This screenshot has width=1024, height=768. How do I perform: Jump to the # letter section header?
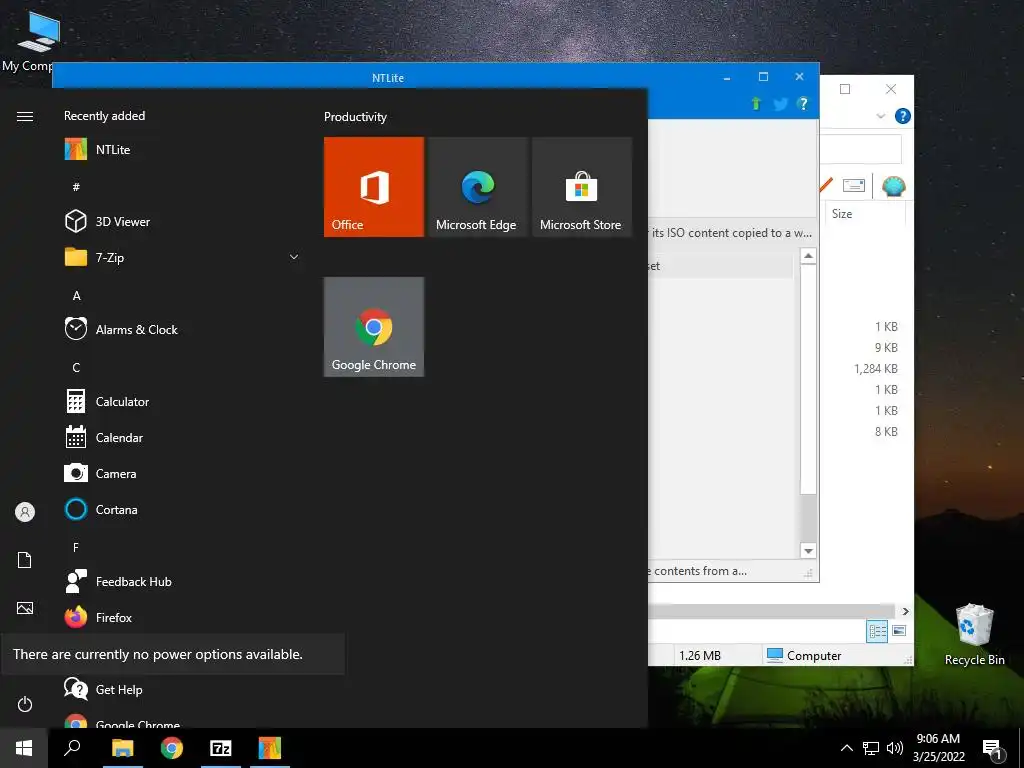[76, 187]
